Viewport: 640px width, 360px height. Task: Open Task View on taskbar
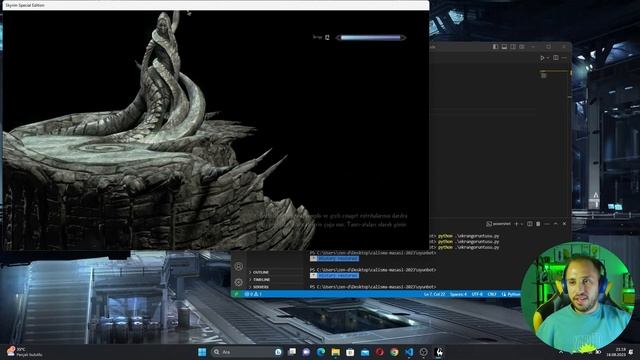tap(292, 352)
